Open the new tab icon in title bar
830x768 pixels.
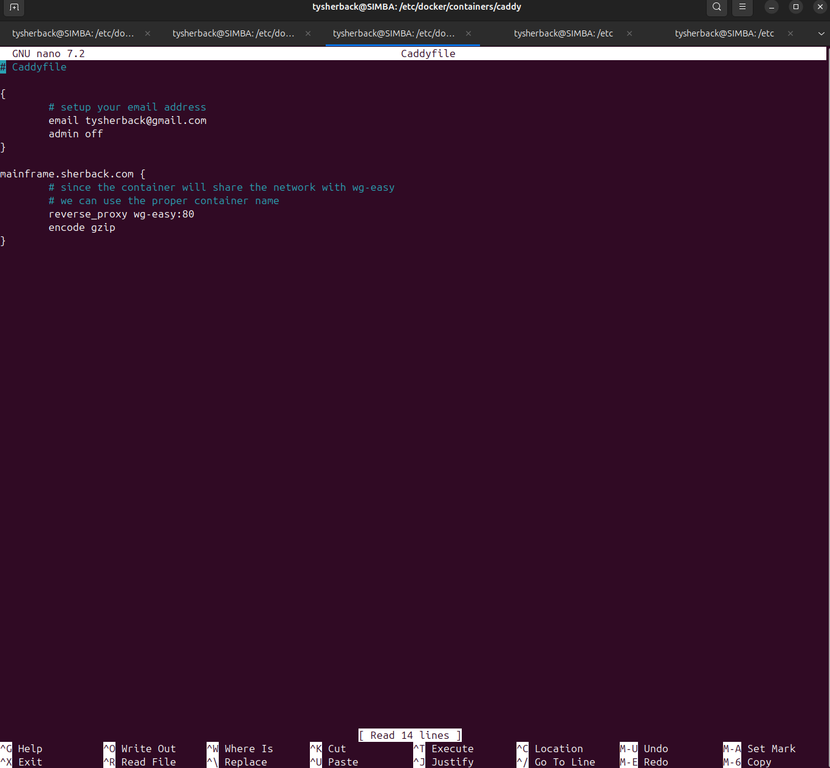click(x=14, y=7)
